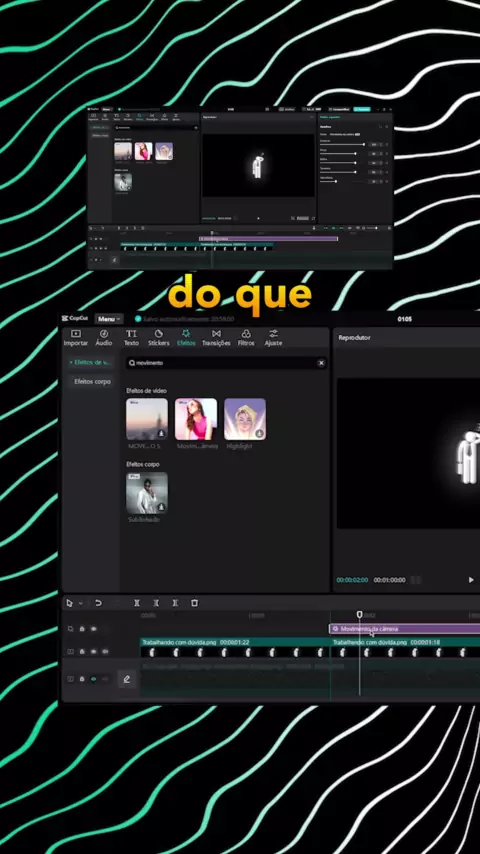Play the preview in the large Reprodutor
The height and width of the screenshot is (854, 480).
471,580
